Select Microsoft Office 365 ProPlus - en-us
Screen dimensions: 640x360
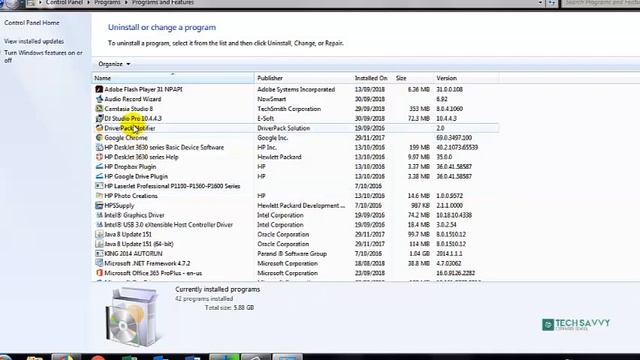(x=153, y=273)
